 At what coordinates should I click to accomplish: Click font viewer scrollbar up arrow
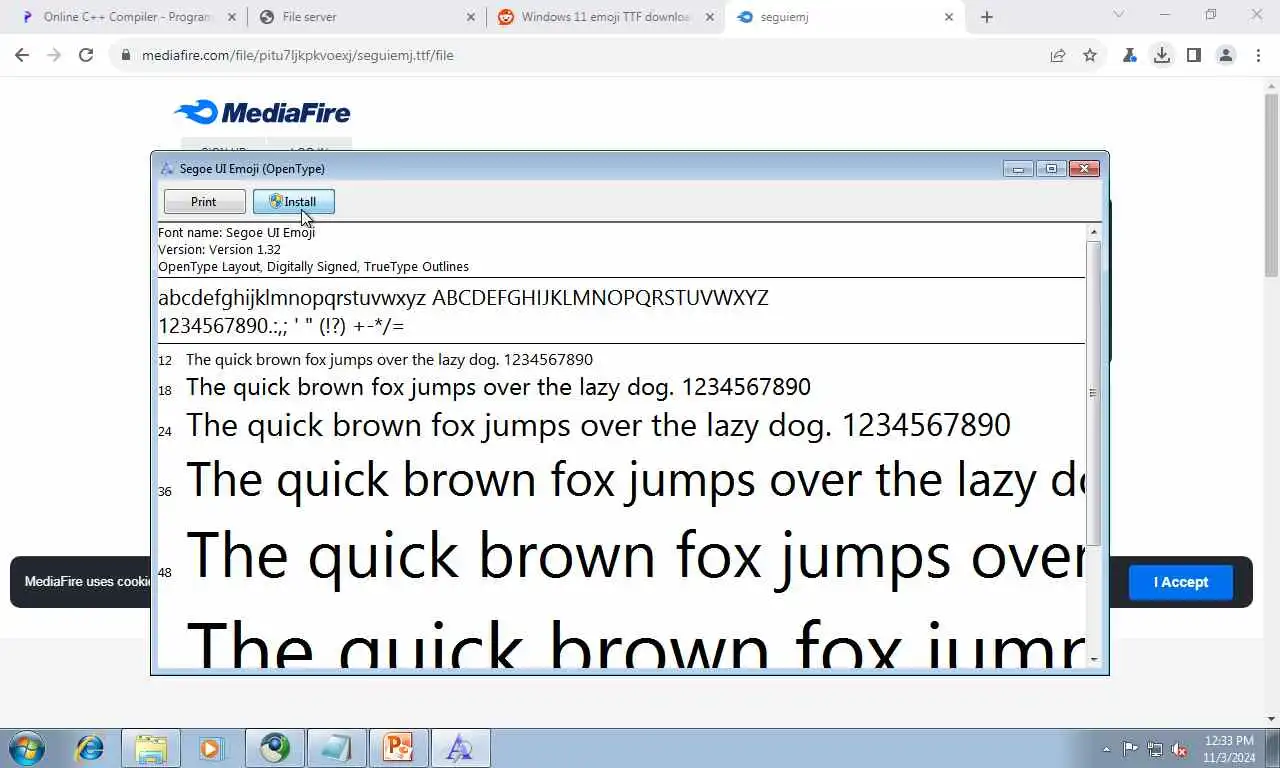[x=1093, y=232]
